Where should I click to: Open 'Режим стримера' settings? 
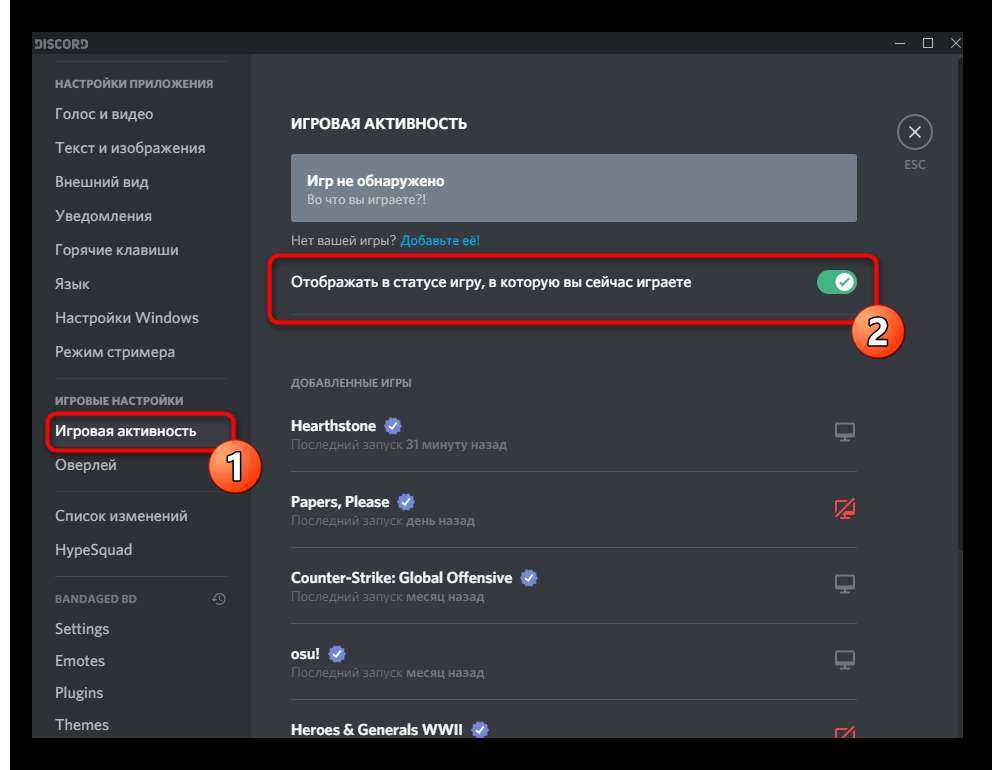[115, 352]
